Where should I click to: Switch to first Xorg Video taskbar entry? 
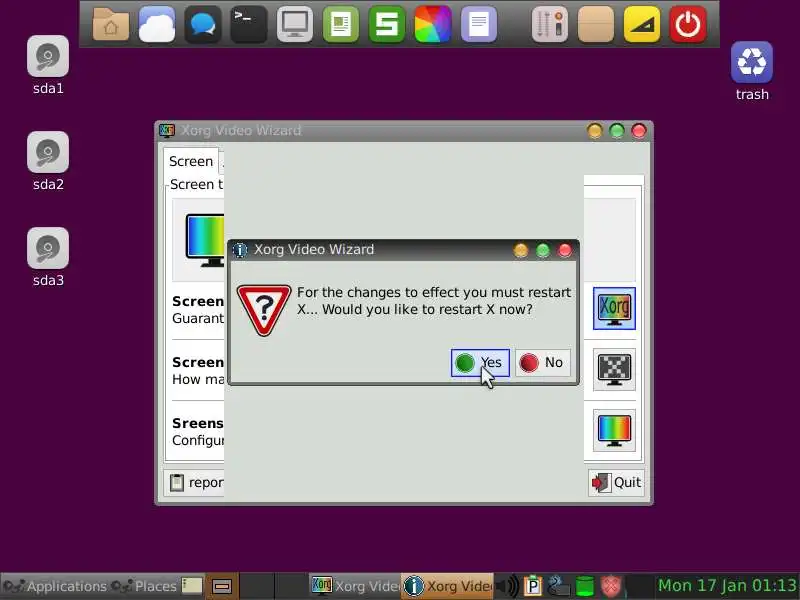tap(355, 586)
